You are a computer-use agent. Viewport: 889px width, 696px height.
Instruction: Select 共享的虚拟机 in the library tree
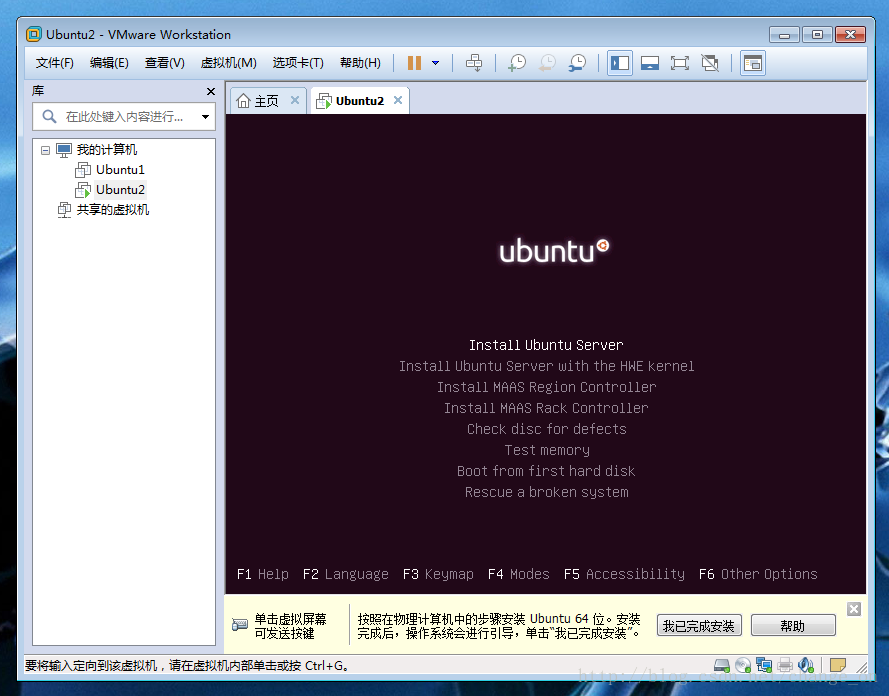tap(113, 210)
